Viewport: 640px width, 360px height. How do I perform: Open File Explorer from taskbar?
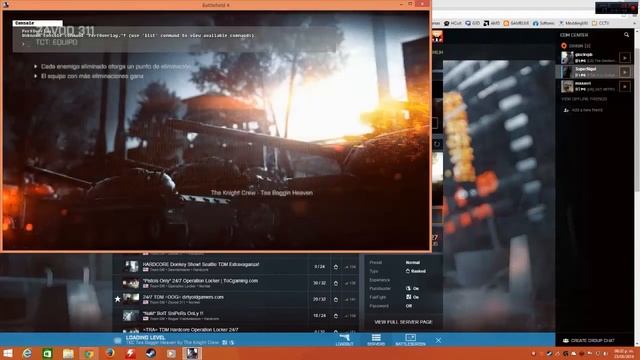click(68, 353)
